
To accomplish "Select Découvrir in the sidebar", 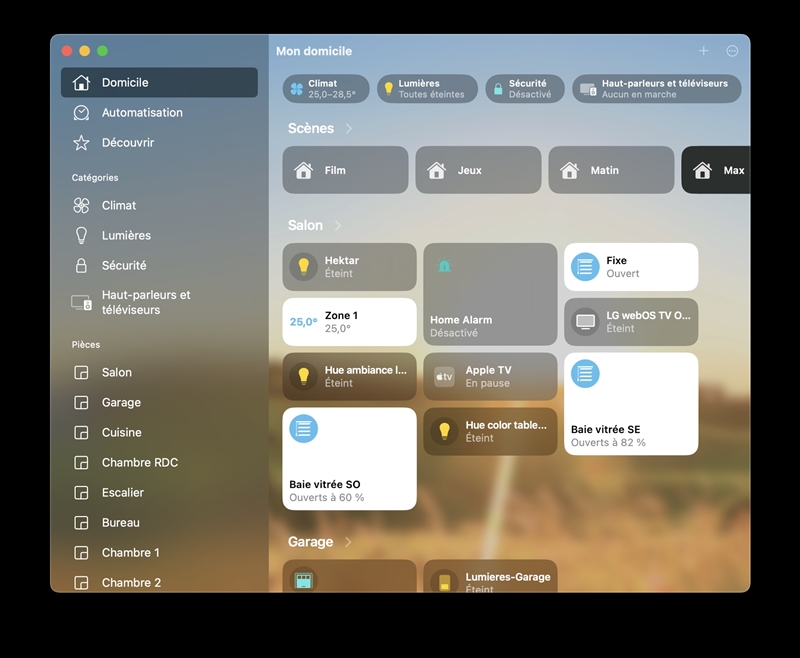I will coord(128,143).
